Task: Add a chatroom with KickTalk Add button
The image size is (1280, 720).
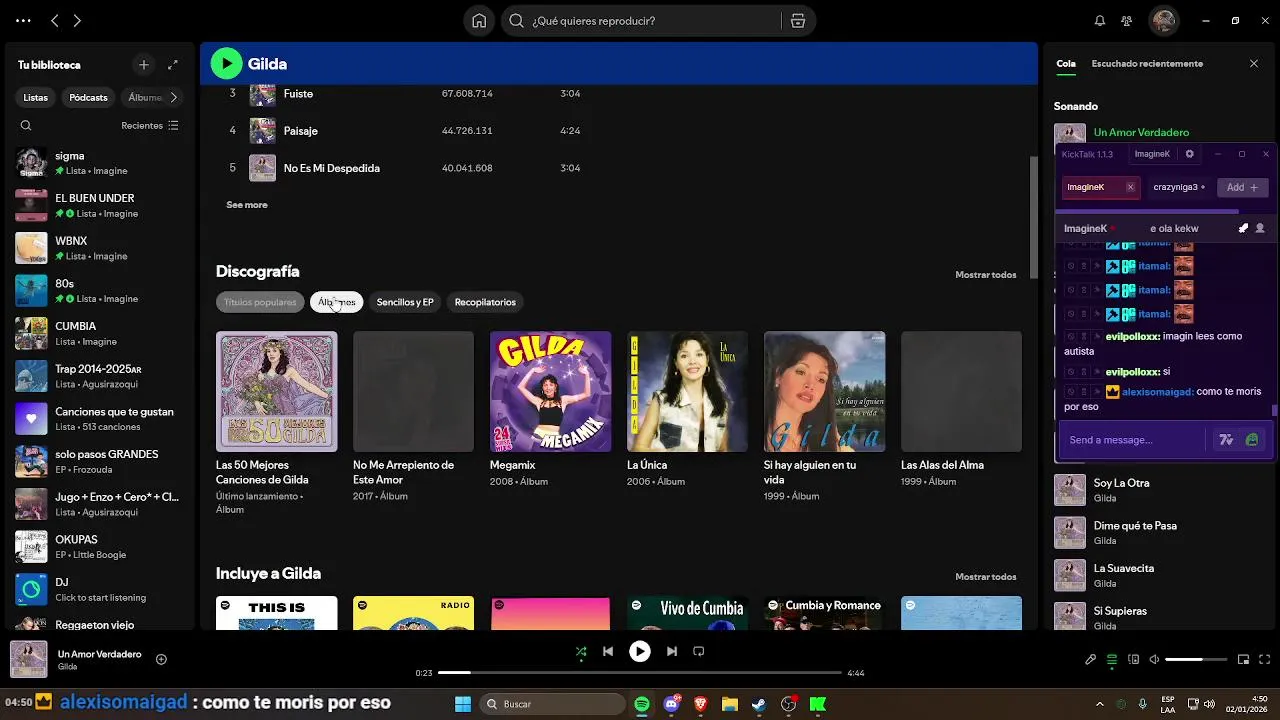Action: (1243, 187)
